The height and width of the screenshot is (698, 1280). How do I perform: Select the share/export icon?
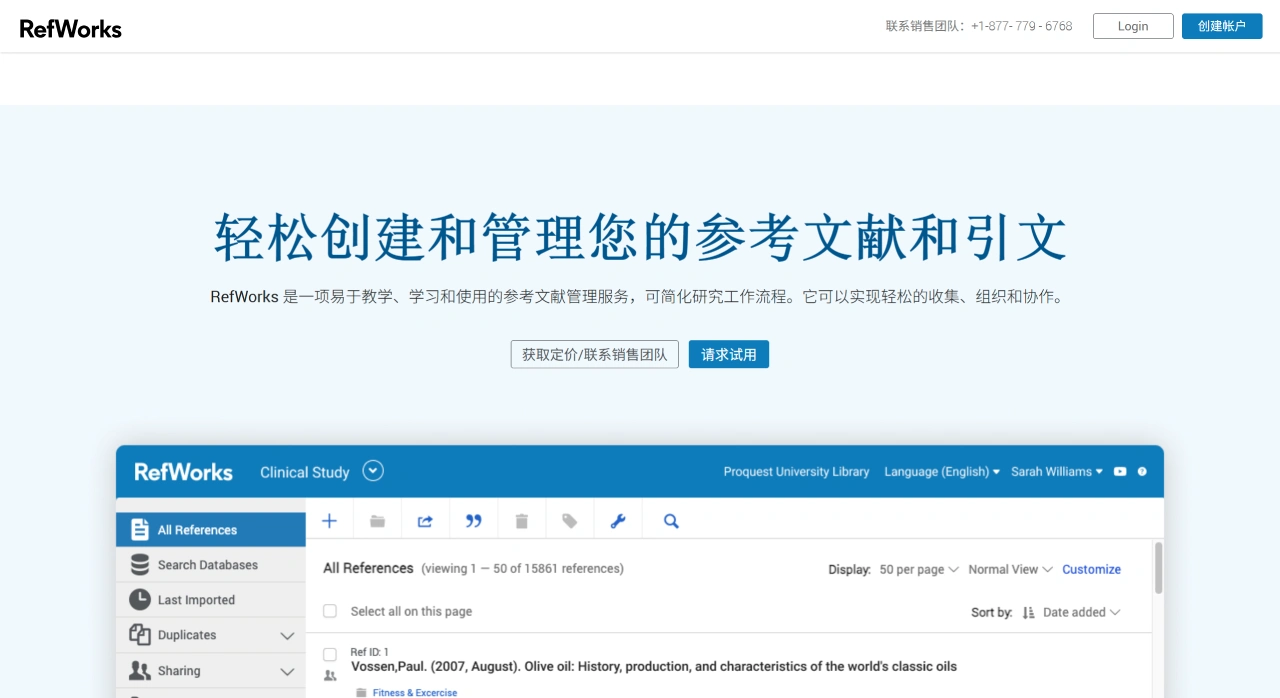click(425, 520)
